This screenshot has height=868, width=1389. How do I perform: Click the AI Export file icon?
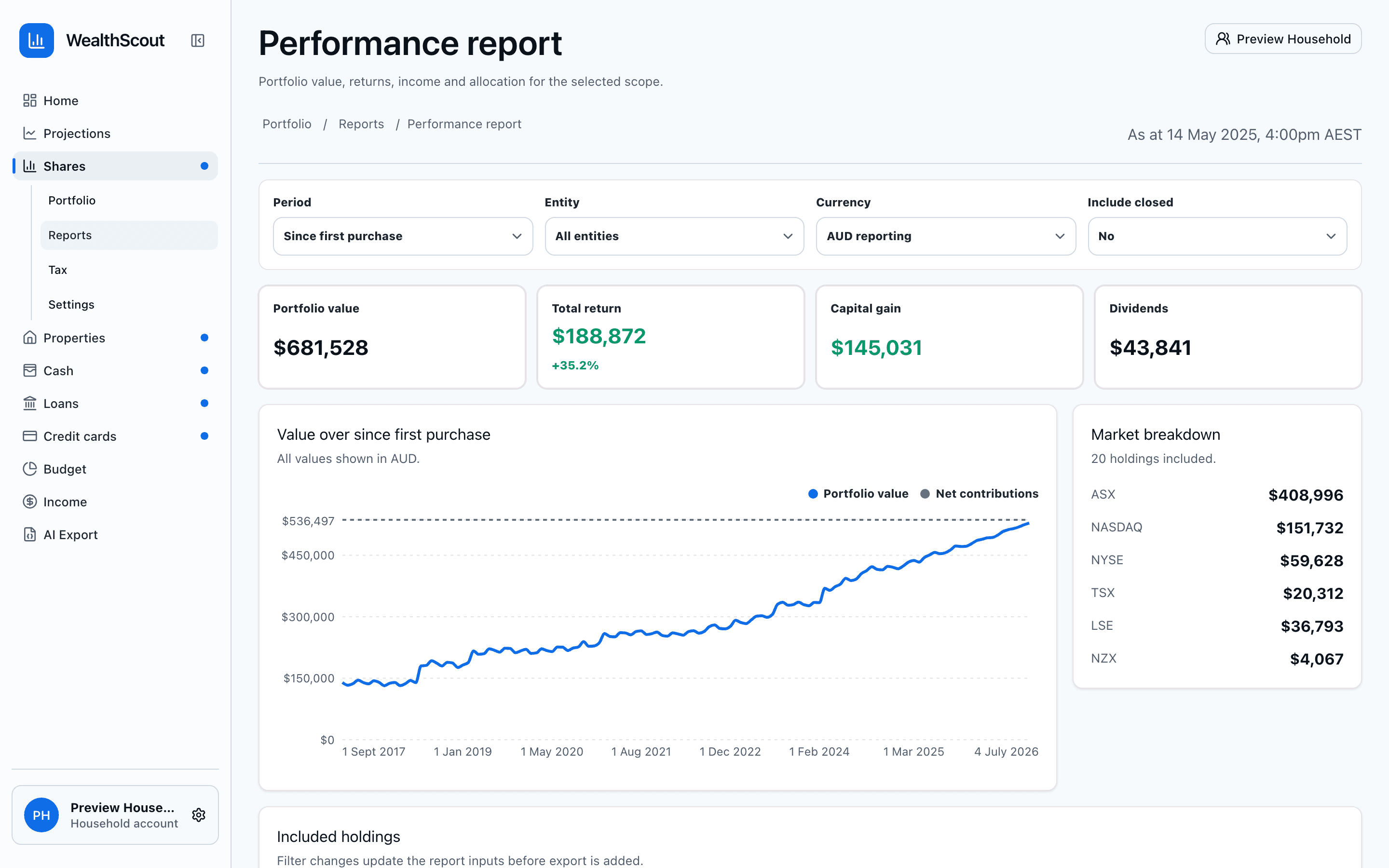tap(29, 534)
